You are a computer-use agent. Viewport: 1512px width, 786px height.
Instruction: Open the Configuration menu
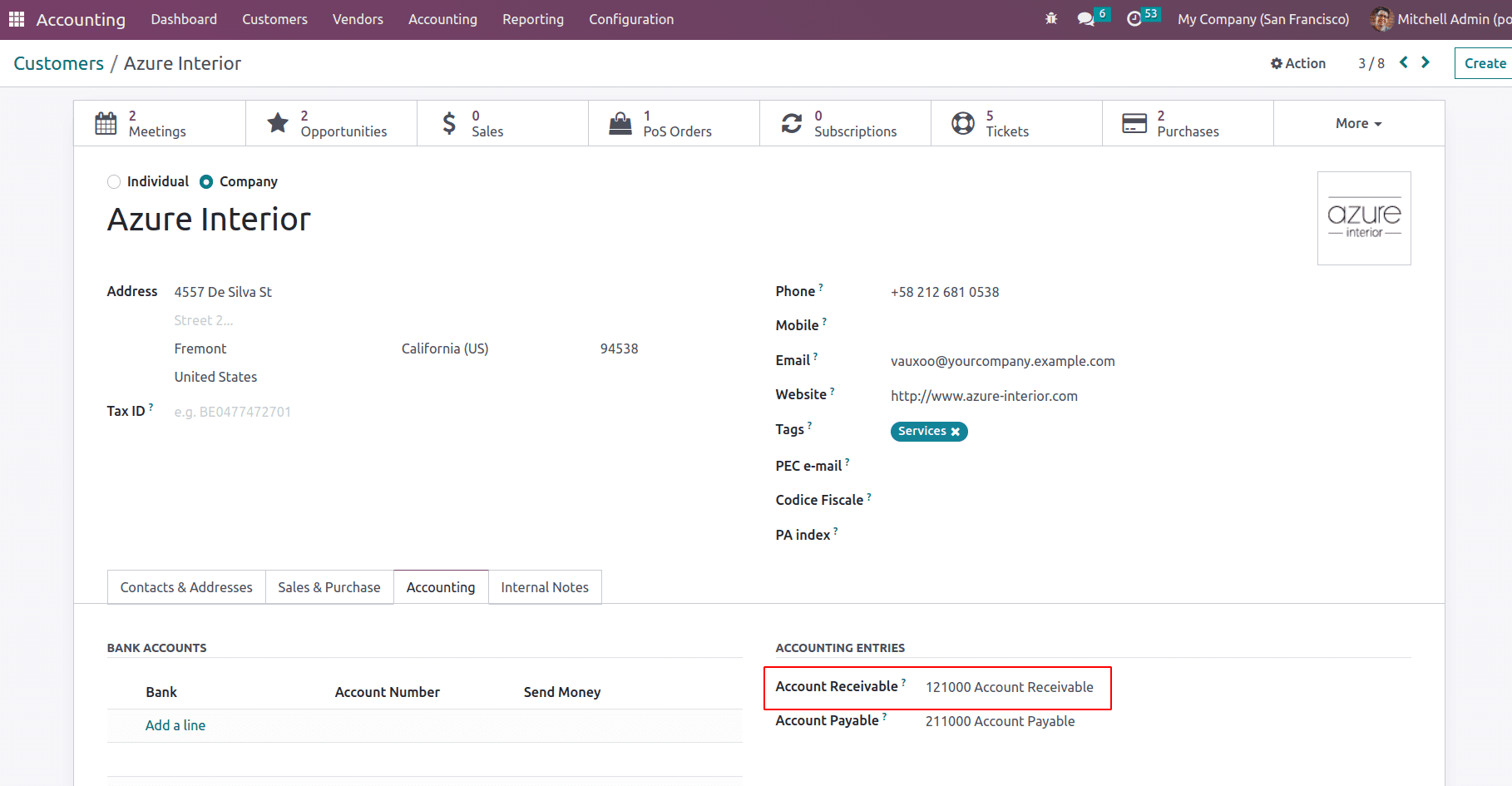(631, 19)
